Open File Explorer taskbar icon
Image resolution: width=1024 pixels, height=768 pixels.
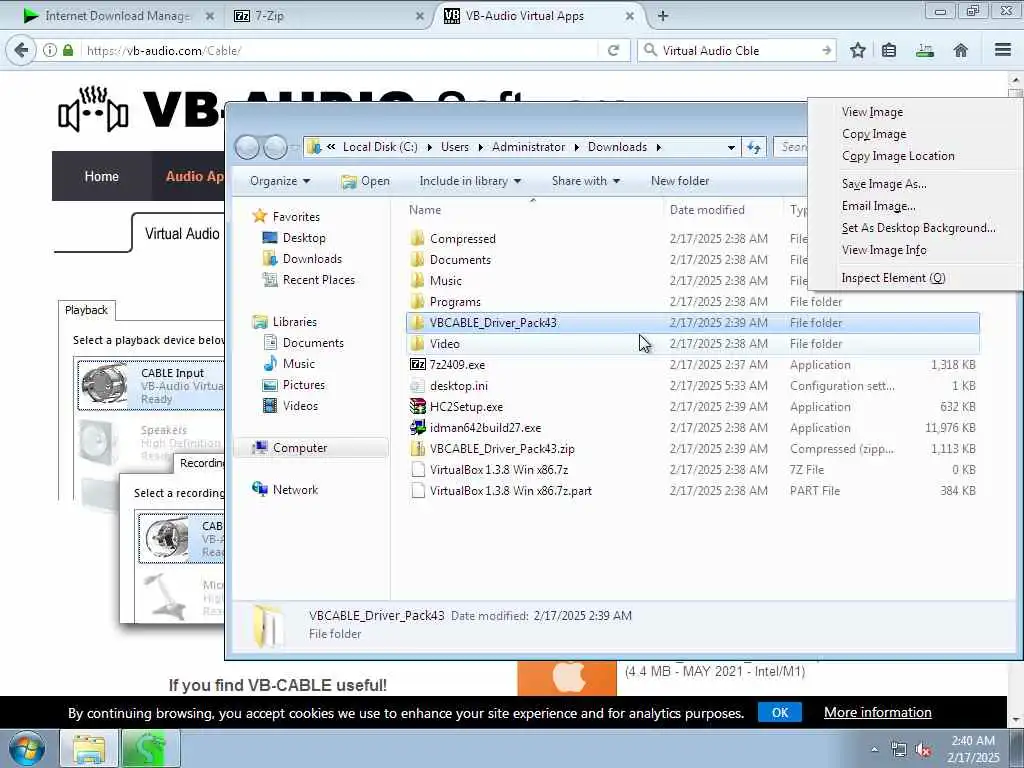coord(89,748)
